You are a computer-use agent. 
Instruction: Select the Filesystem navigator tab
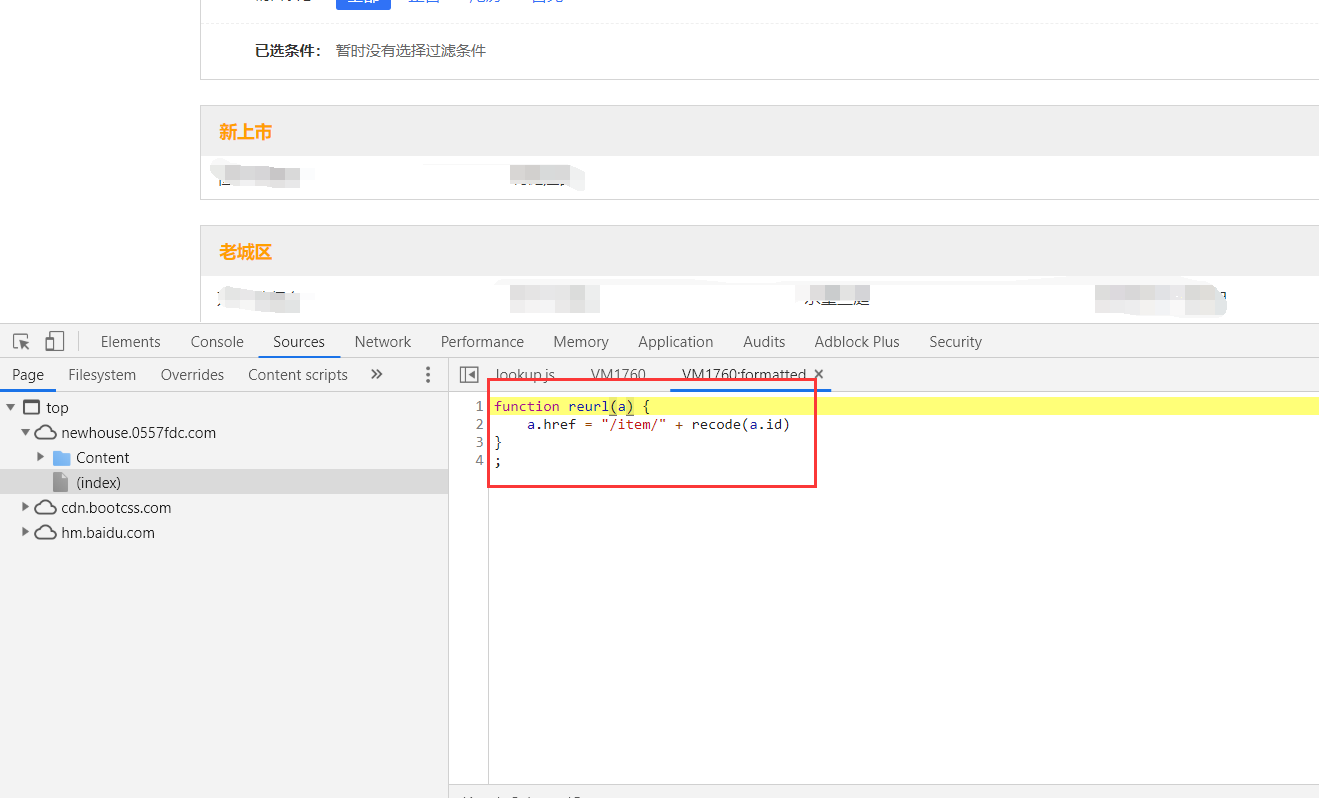(102, 374)
